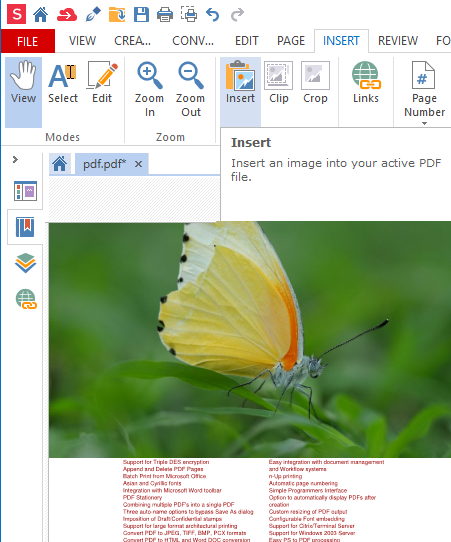Open the layers side panel
The image size is (451, 542).
(25, 263)
